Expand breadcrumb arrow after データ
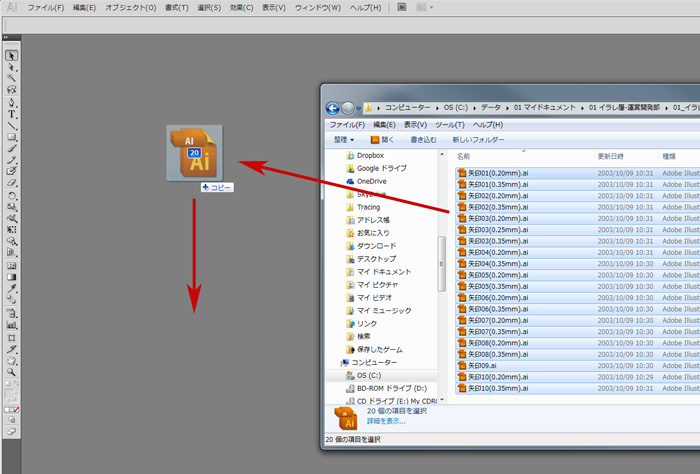Screen dimensions: 700x474 point(508,108)
